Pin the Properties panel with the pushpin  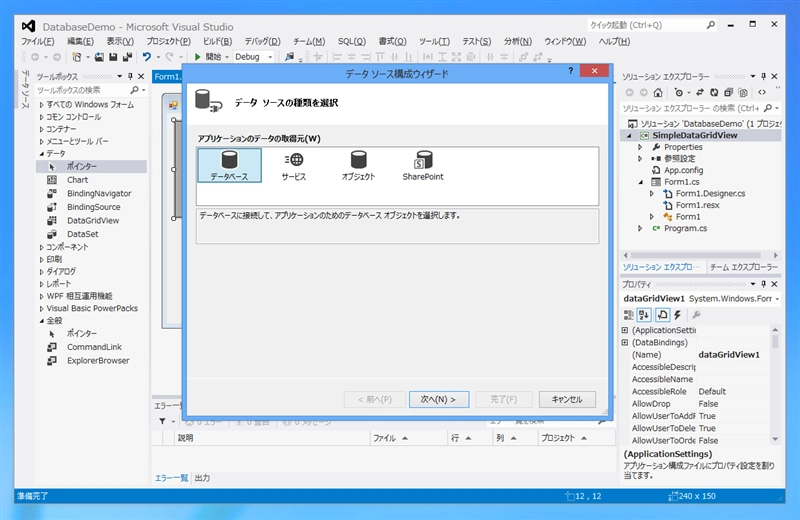[763, 284]
